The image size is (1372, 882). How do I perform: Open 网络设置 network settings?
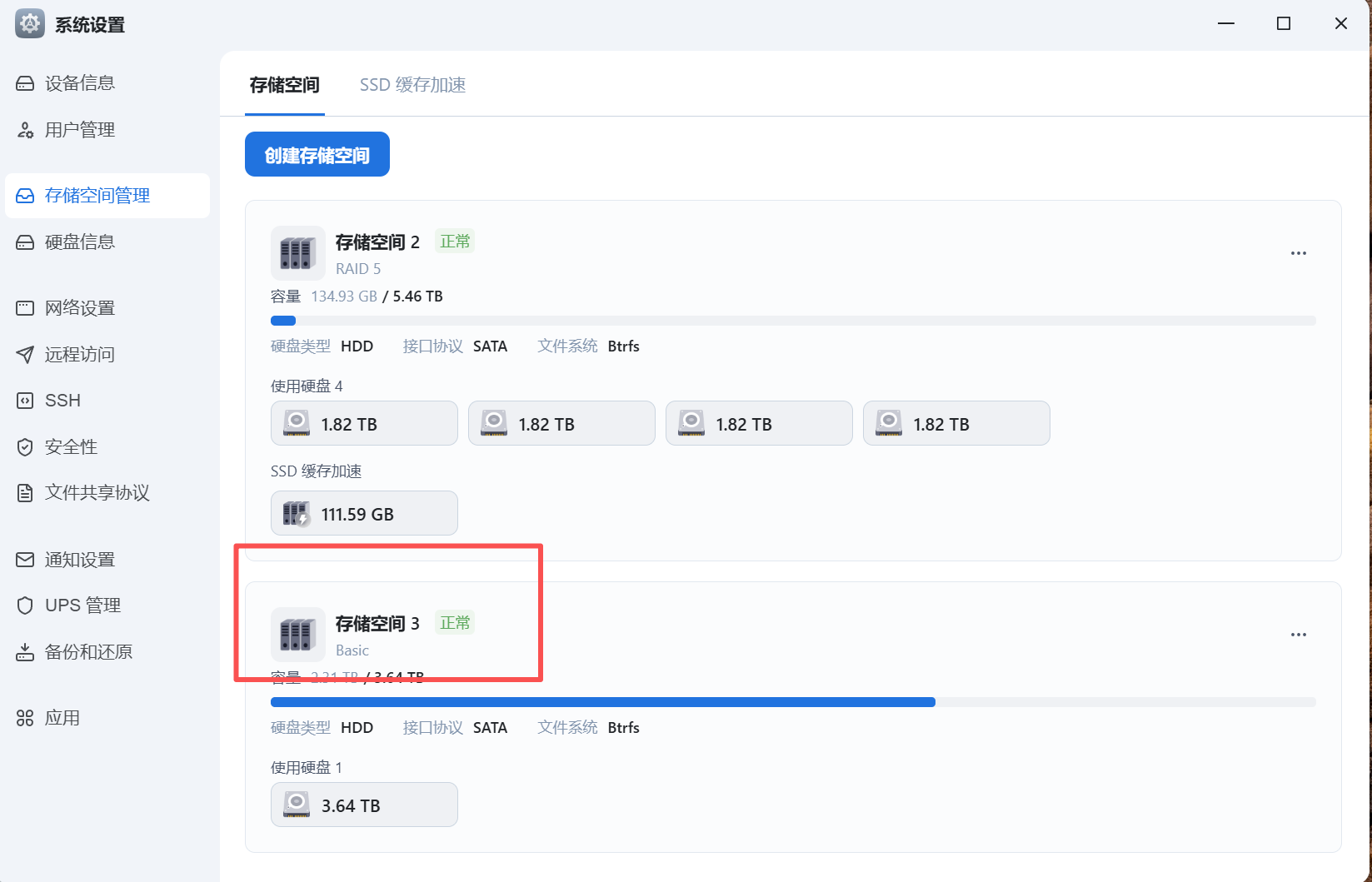point(80,308)
